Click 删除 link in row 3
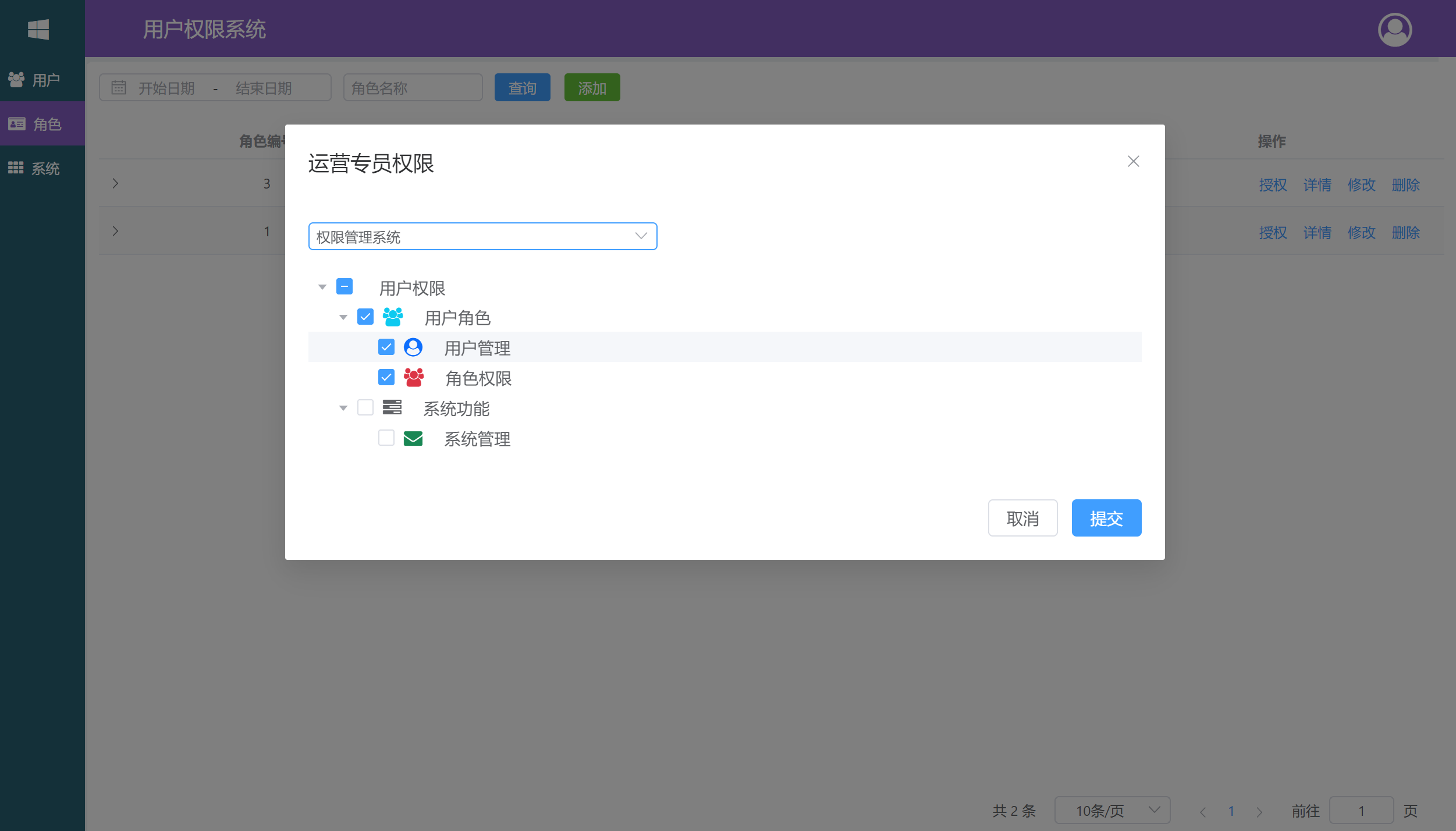 pyautogui.click(x=1405, y=185)
